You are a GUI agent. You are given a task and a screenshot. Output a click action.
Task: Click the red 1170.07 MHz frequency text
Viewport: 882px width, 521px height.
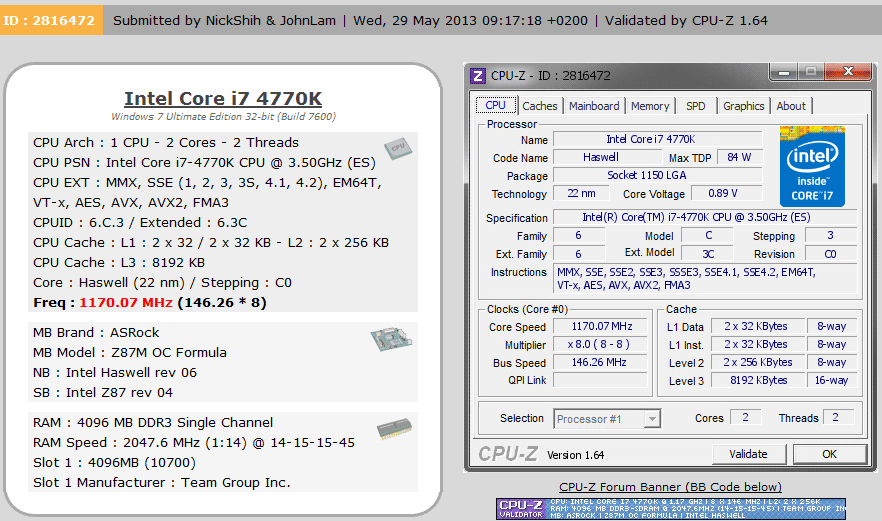(125, 303)
